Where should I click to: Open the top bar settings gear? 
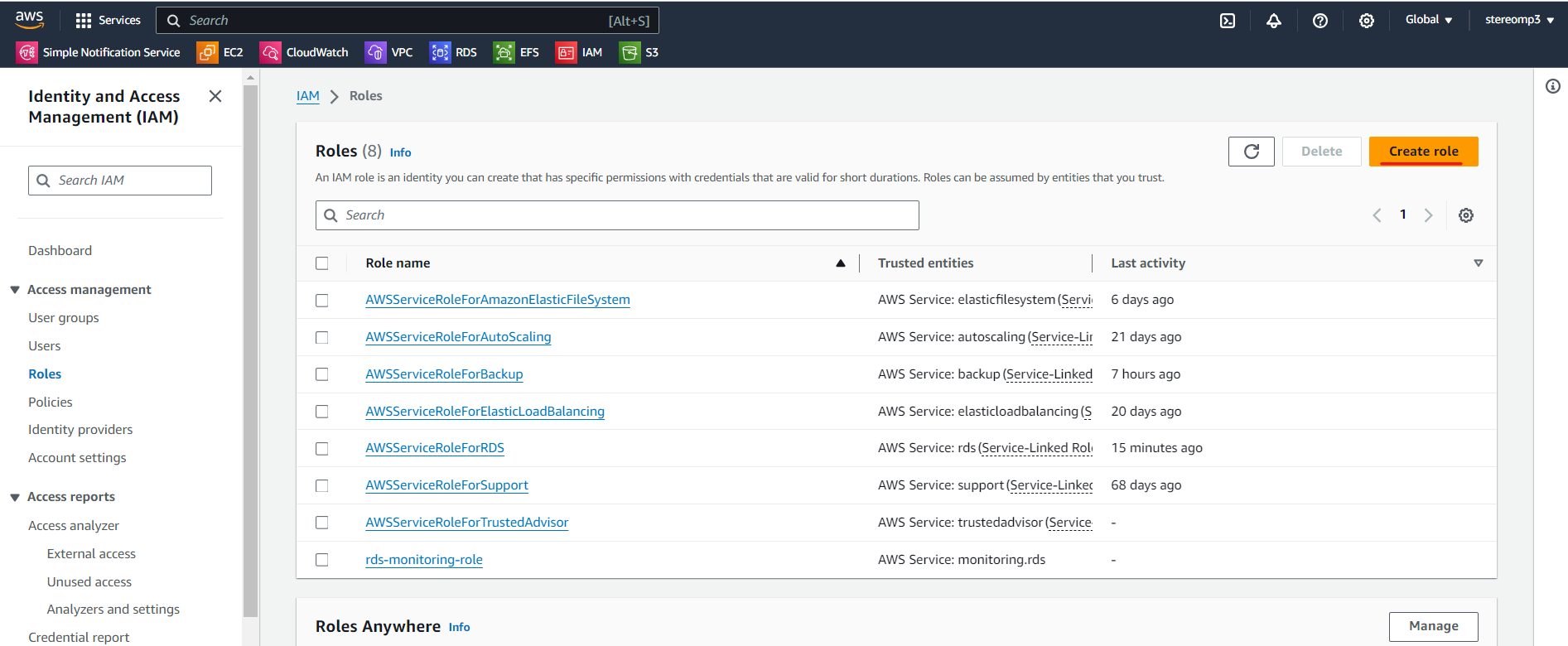click(x=1367, y=21)
